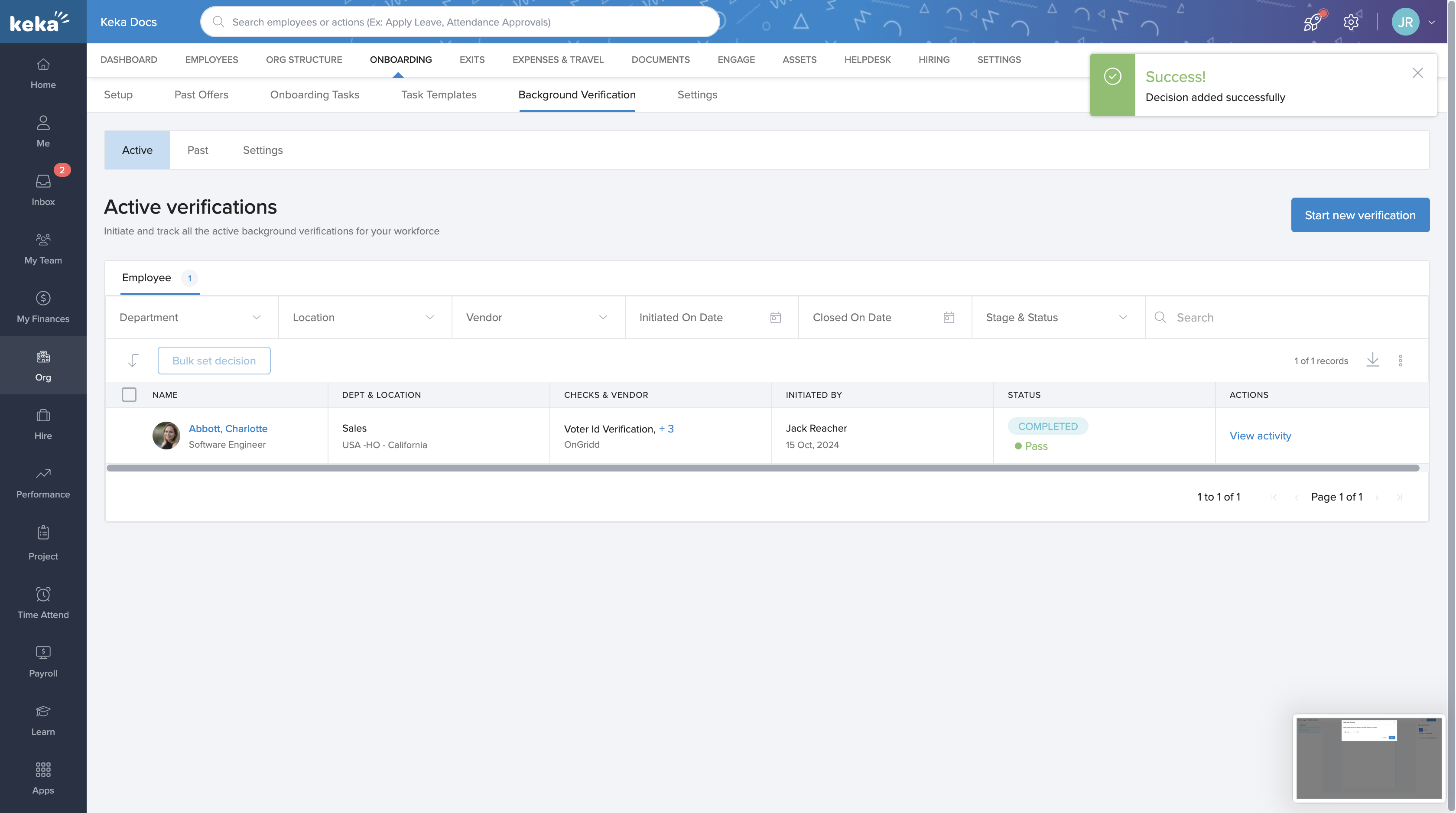Click the horizontal table scrollbar
Image resolution: width=1456 pixels, height=813 pixels.
pos(762,468)
